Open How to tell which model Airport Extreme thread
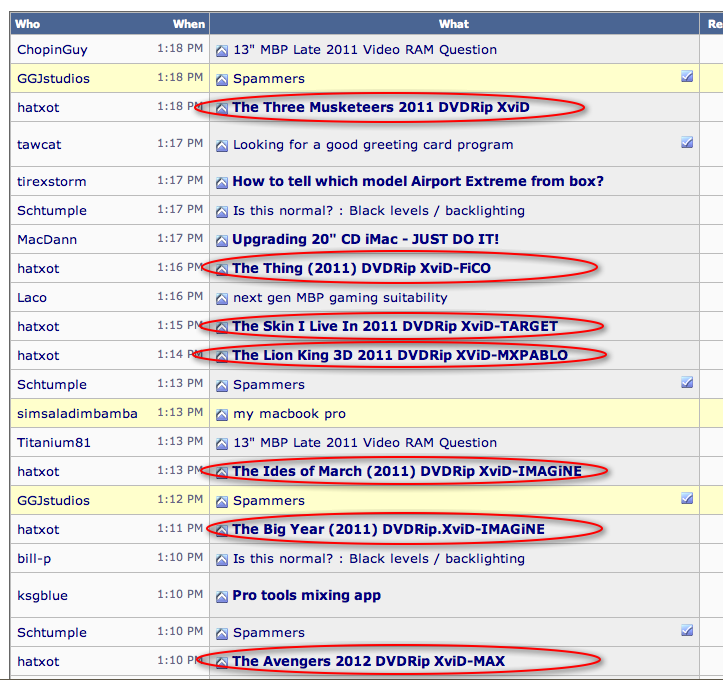The image size is (723, 680). click(x=418, y=181)
